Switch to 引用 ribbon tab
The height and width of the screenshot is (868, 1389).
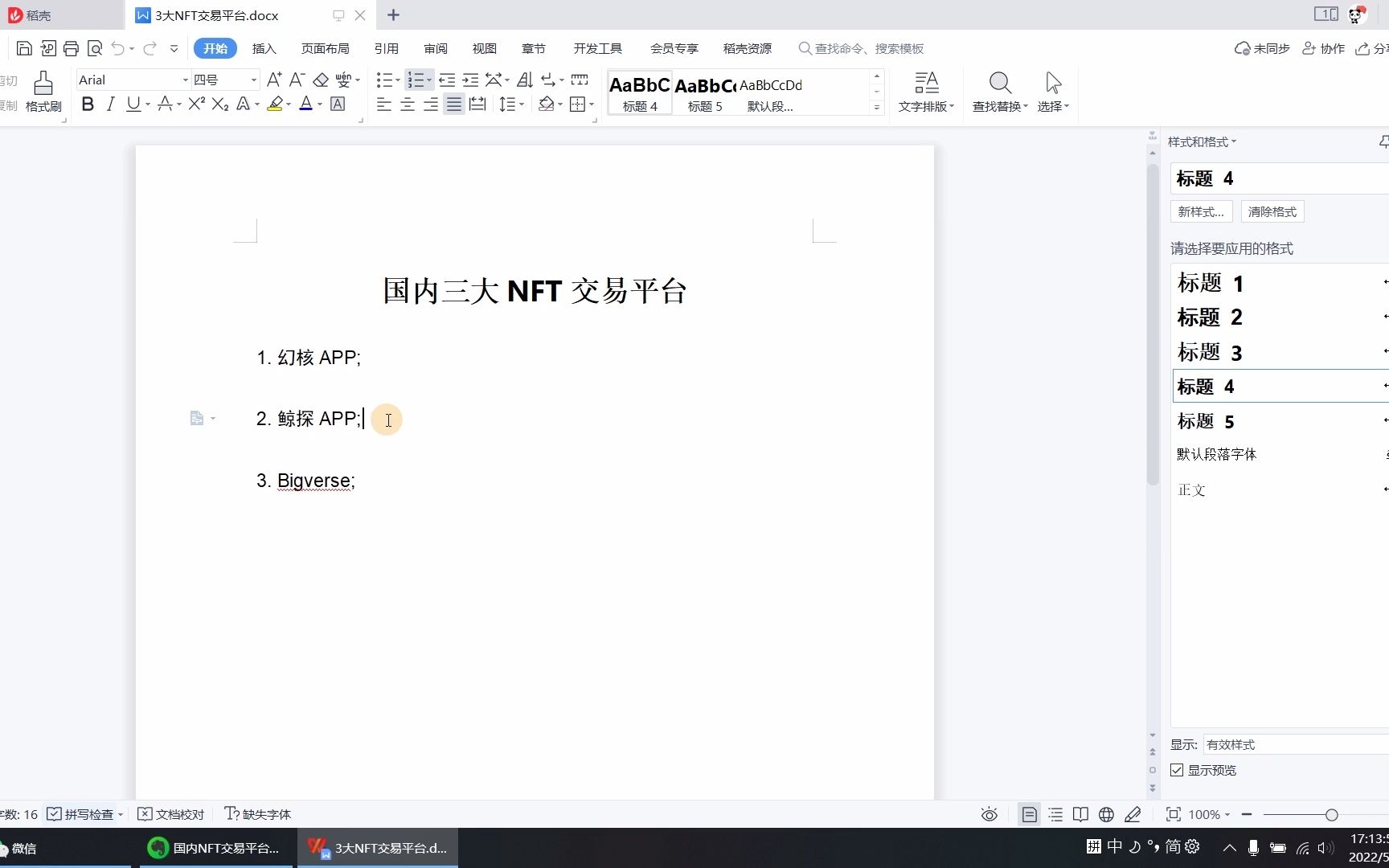(386, 48)
